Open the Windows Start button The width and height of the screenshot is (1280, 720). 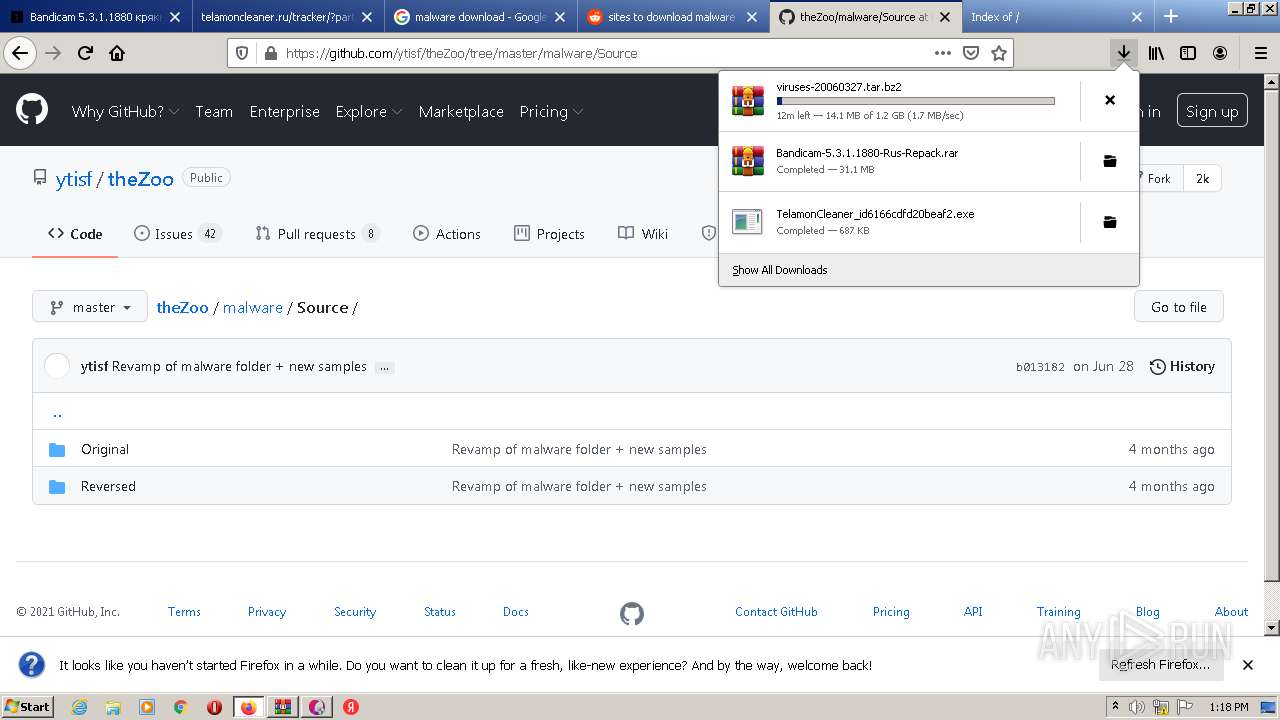pos(27,707)
